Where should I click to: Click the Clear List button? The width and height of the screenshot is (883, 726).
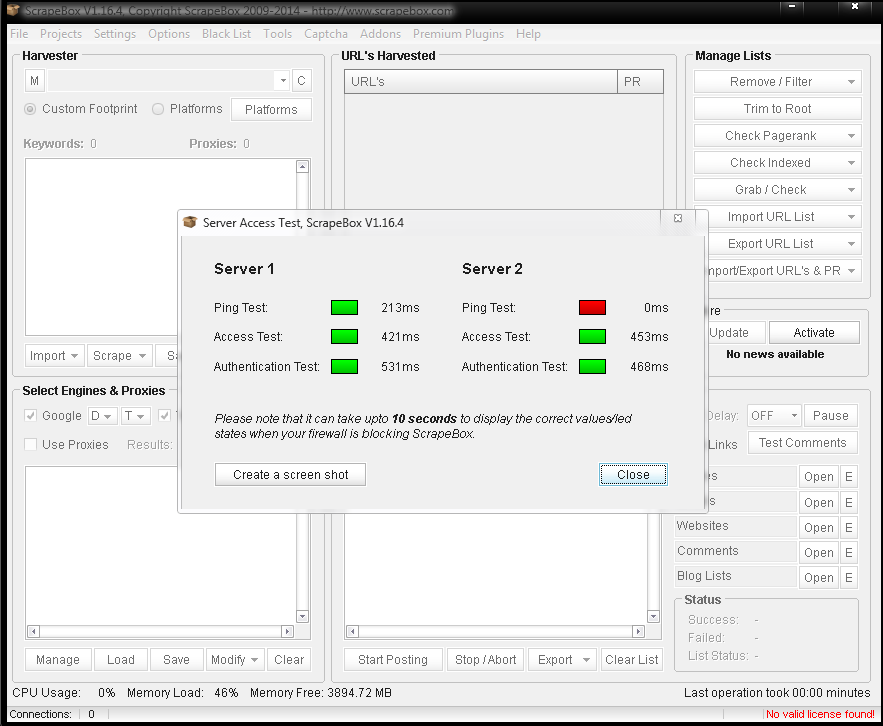click(x=631, y=660)
